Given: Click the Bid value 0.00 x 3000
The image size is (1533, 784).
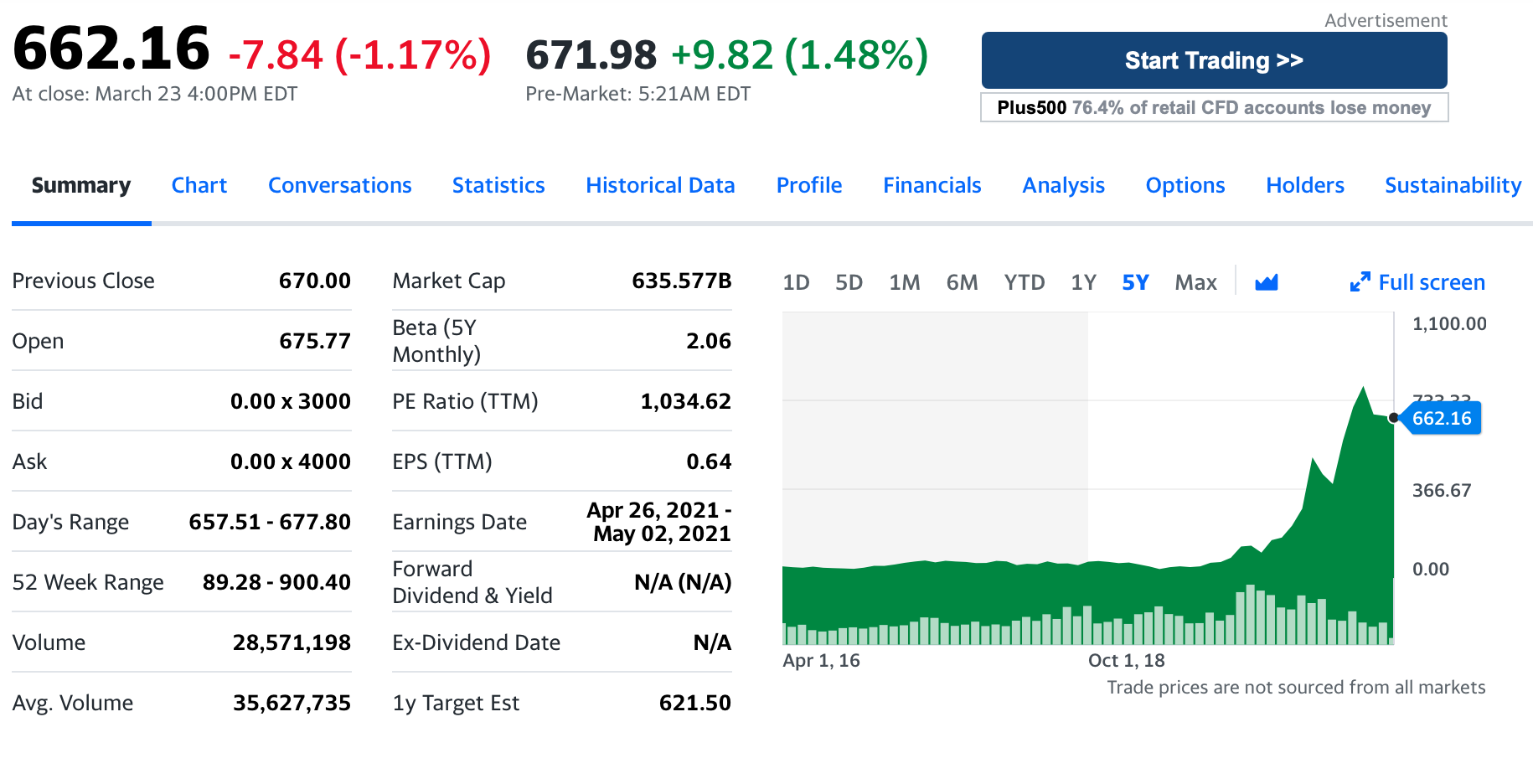Looking at the screenshot, I should [x=291, y=401].
